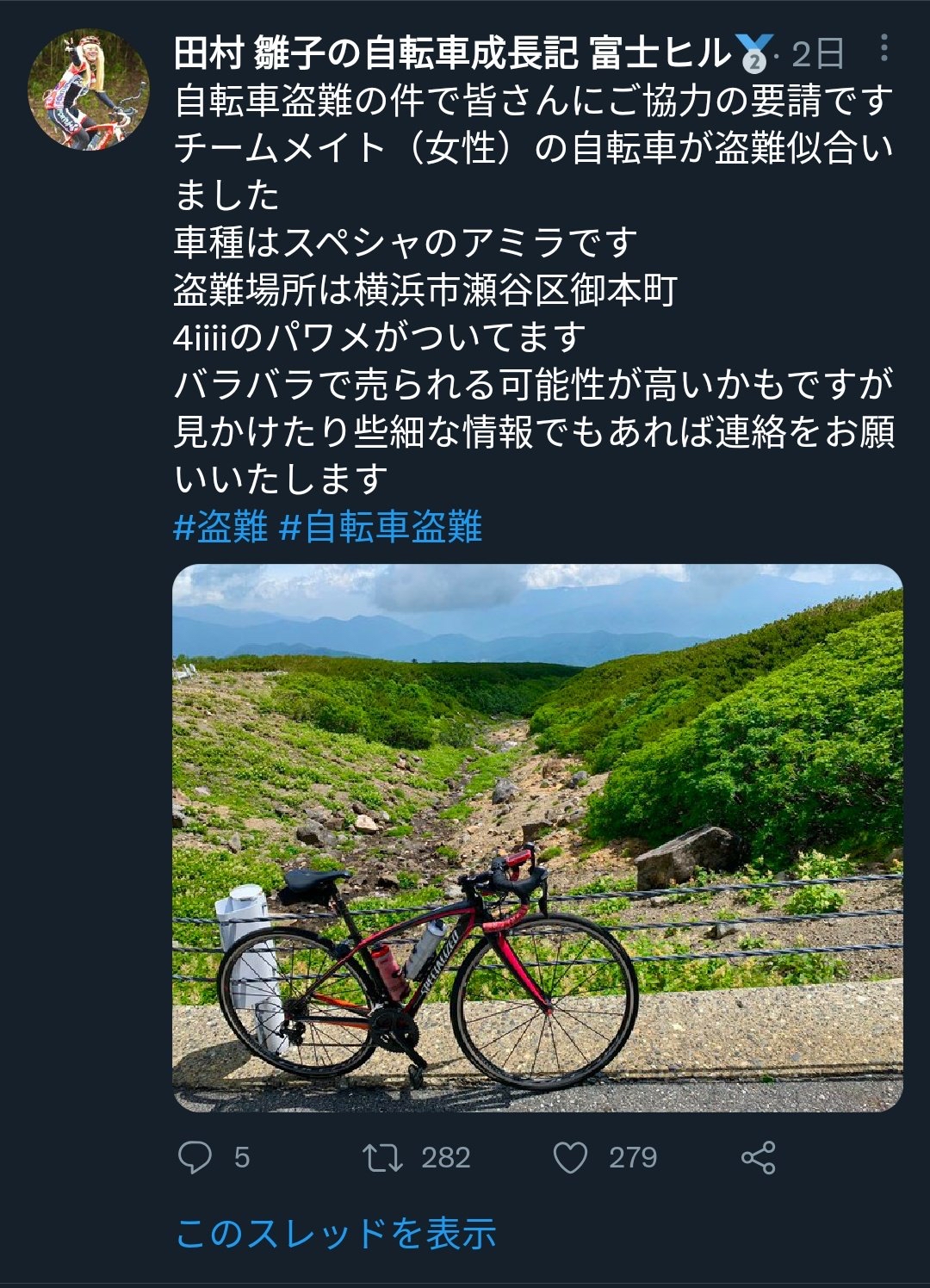Click the 2日 timestamp
930x1288 pixels.
coord(817,54)
